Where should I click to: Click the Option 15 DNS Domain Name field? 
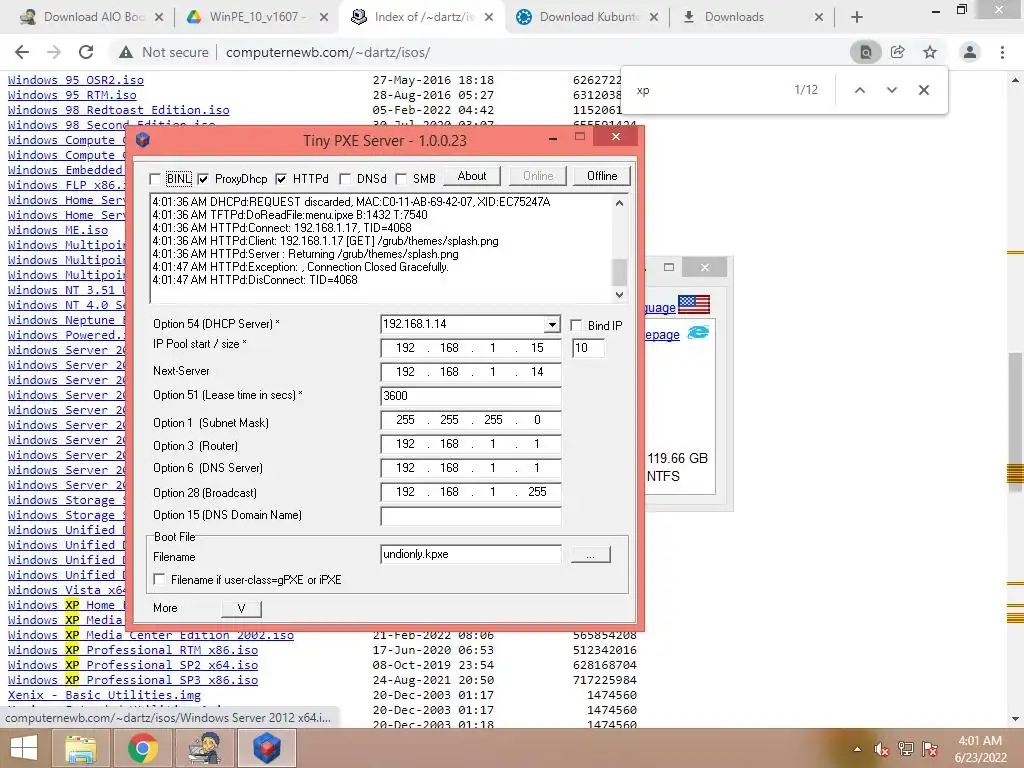470,515
